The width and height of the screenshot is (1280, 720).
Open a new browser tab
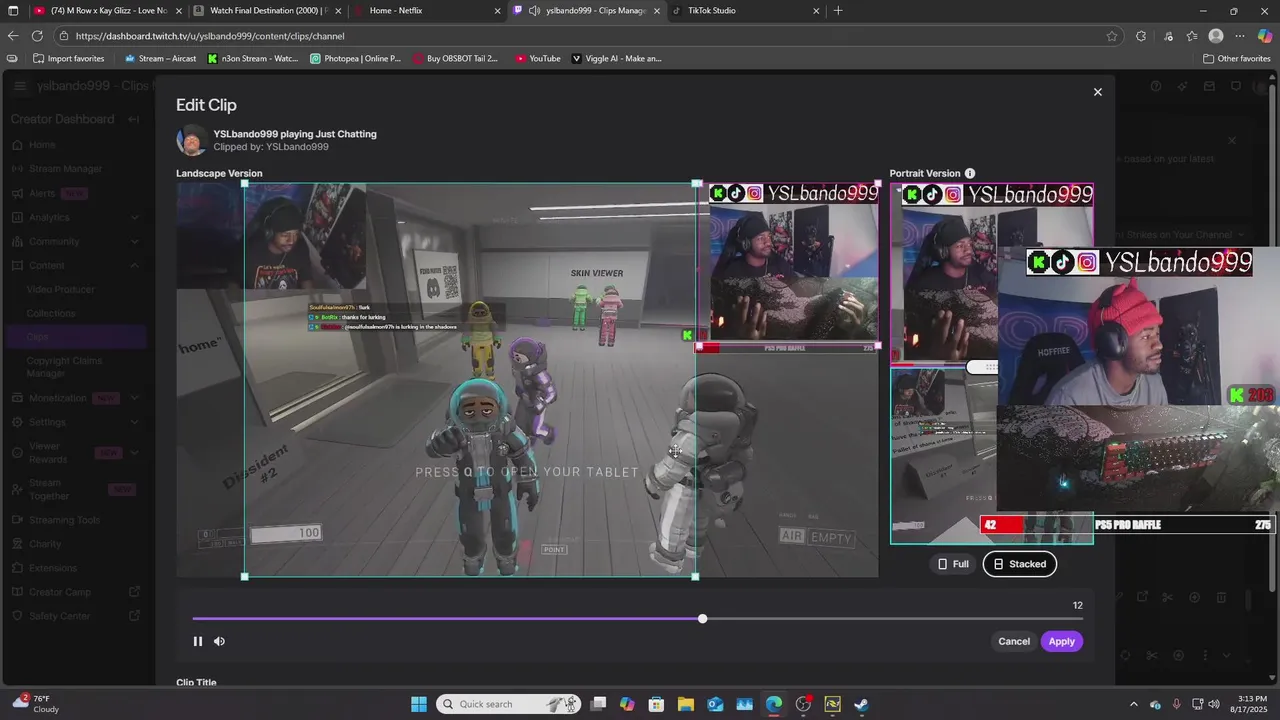click(838, 11)
